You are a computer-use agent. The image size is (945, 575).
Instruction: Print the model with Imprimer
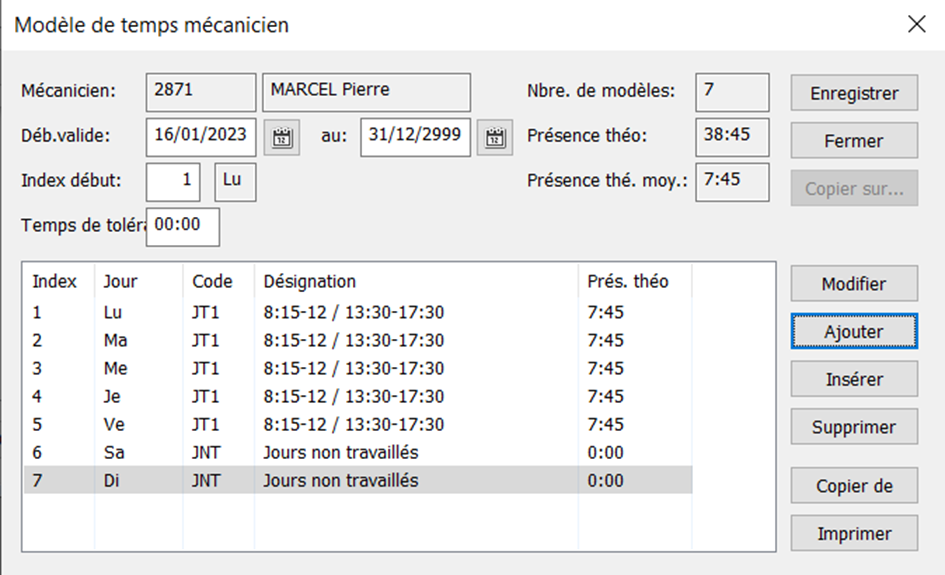854,533
